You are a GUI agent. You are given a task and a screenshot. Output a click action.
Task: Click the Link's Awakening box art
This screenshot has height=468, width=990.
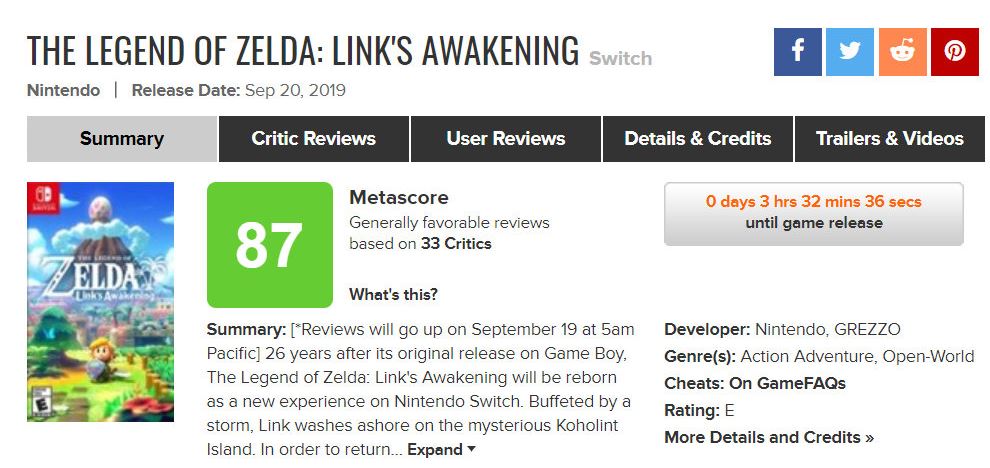click(100, 301)
